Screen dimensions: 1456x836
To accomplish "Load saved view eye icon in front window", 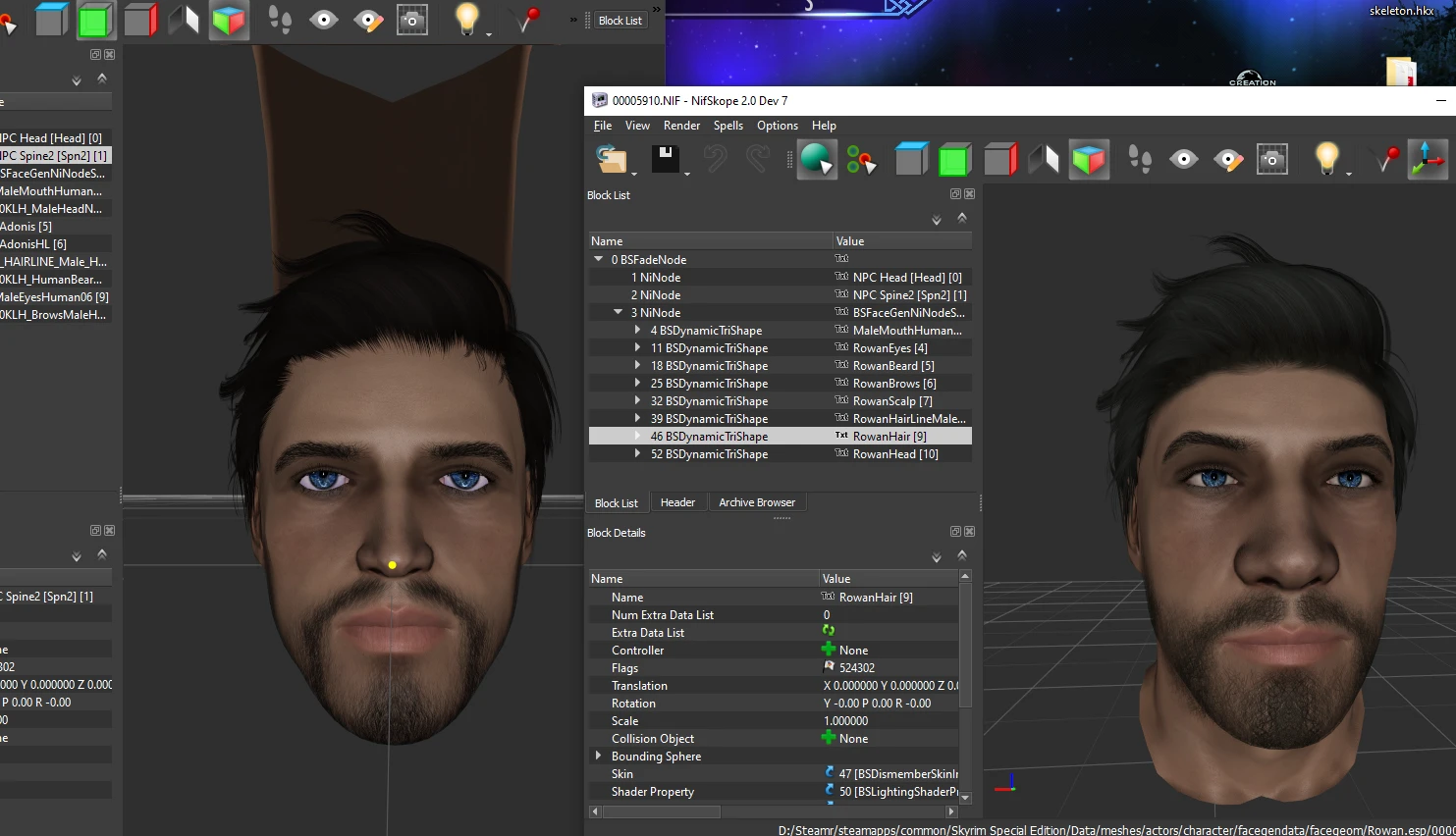I will (1184, 159).
